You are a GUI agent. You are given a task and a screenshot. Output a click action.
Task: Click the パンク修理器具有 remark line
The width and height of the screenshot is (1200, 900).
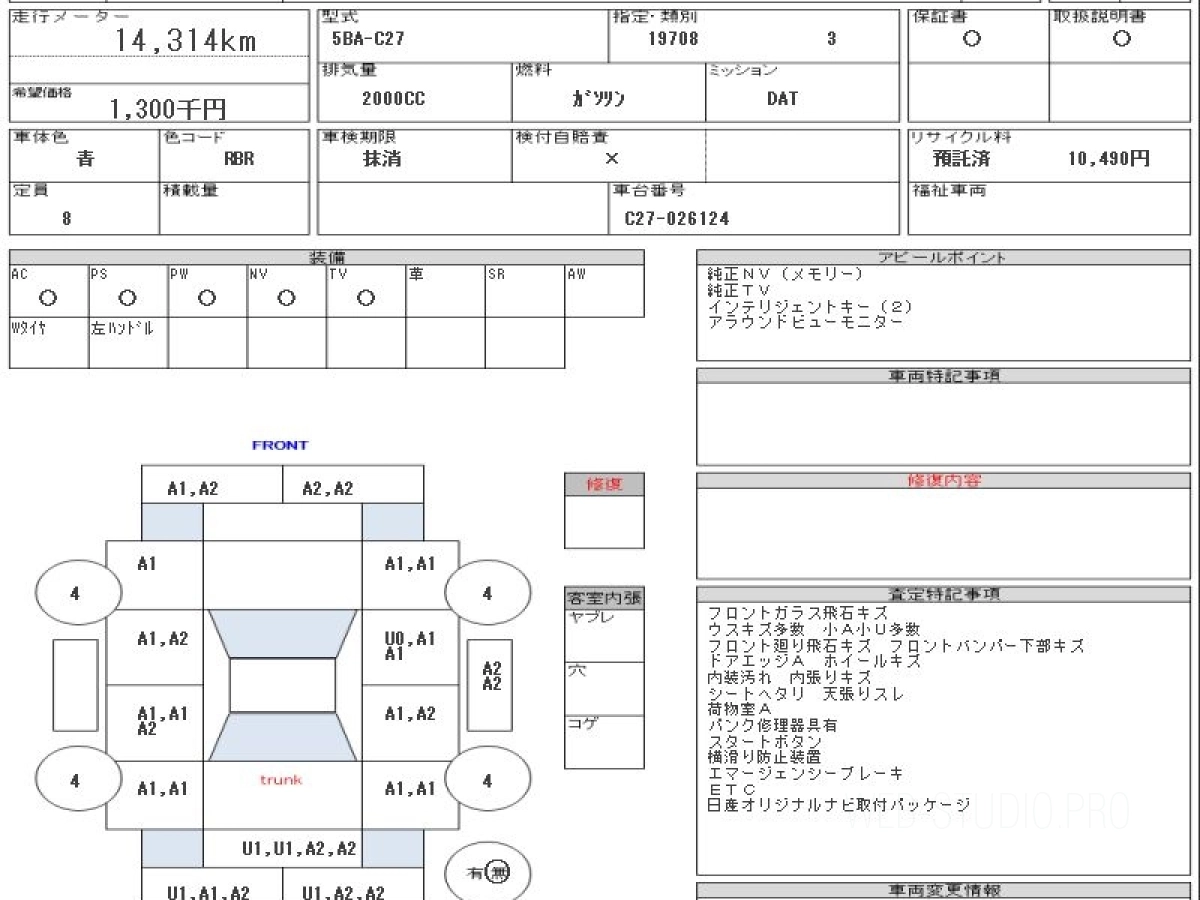pyautogui.click(x=772, y=725)
